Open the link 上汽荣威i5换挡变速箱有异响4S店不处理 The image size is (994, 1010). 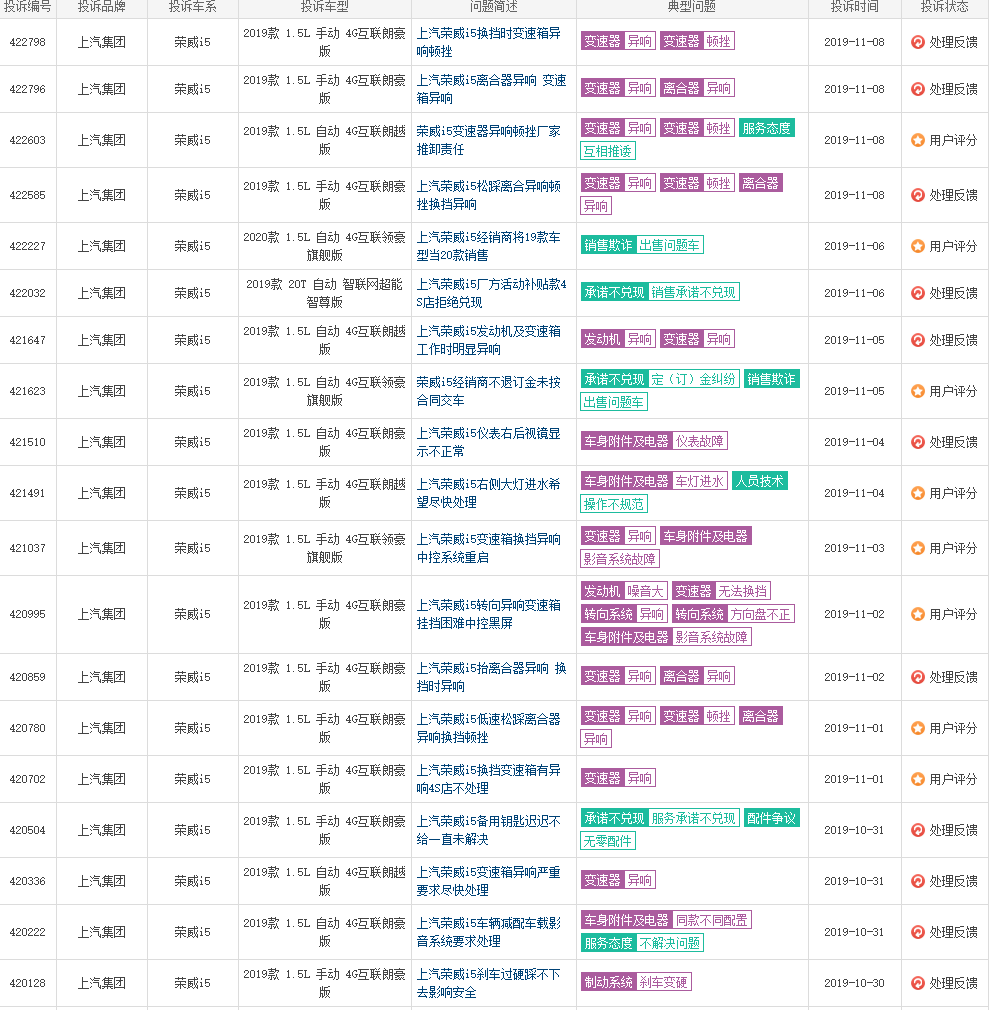tap(488, 779)
